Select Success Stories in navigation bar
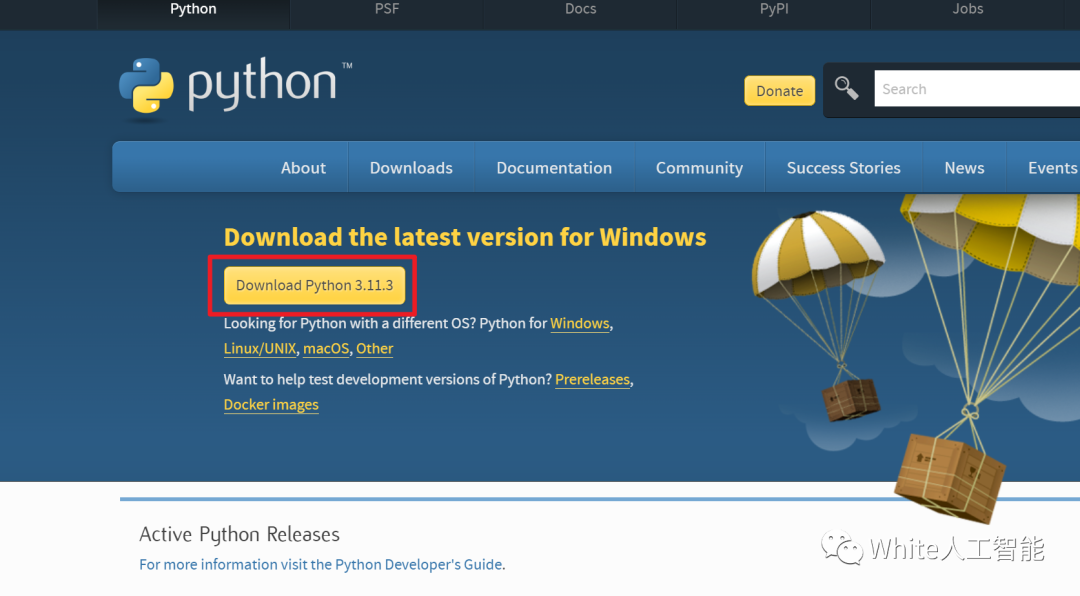This screenshot has width=1080, height=596. (x=843, y=168)
